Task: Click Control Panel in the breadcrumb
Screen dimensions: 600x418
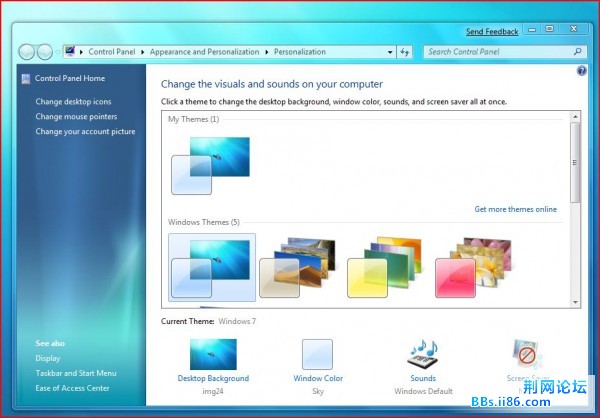Action: pyautogui.click(x=112, y=52)
